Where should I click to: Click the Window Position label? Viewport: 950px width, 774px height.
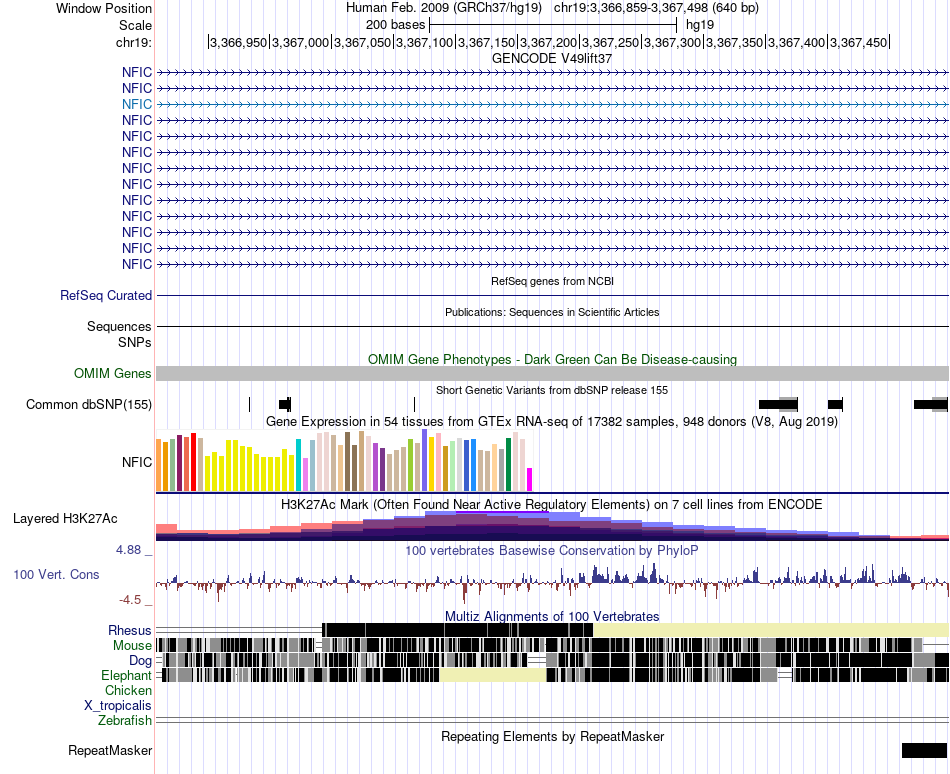tap(104, 8)
